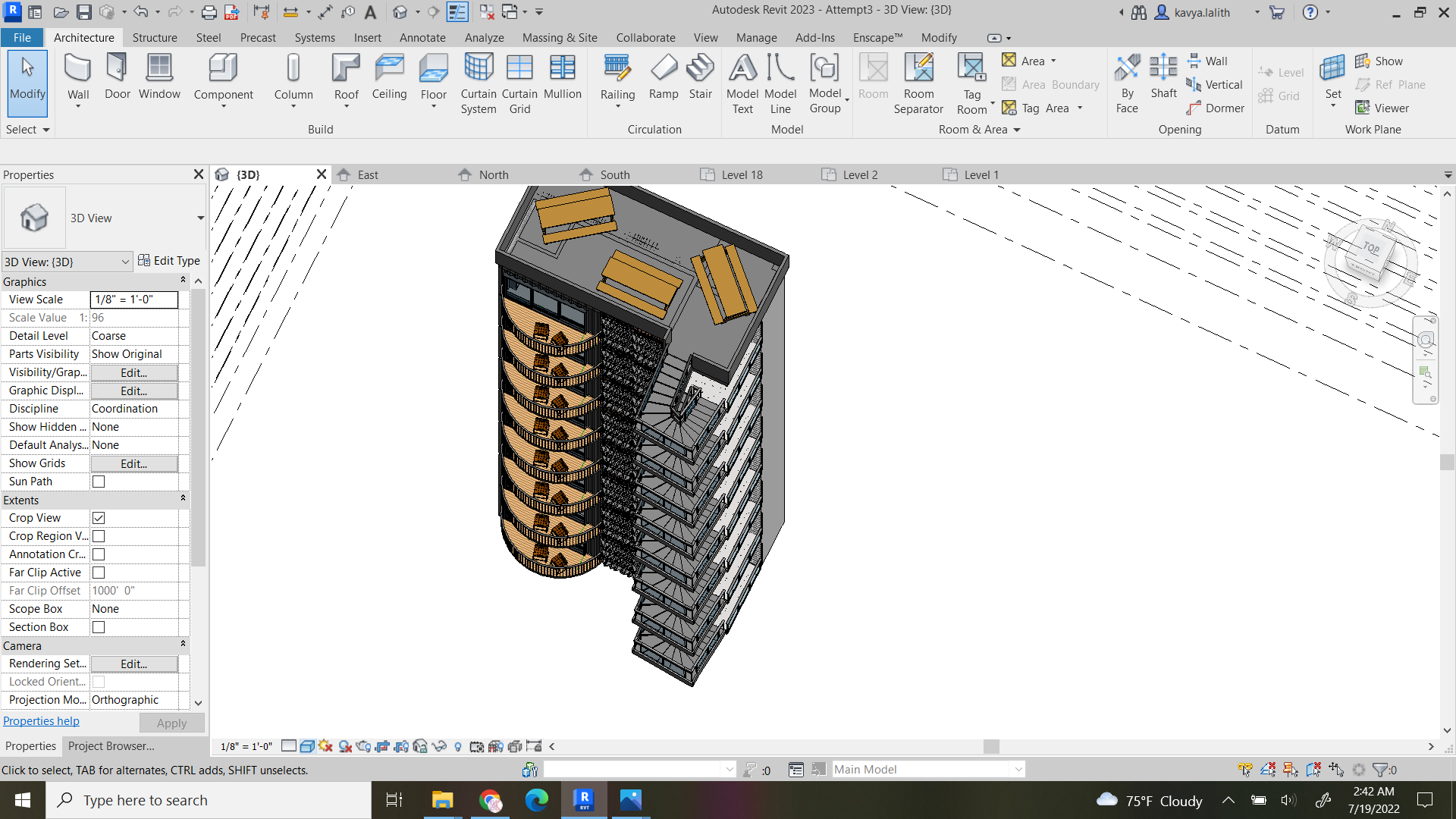Expand the Component dropdown arrow
Screen dimensions: 1456x819
223,106
